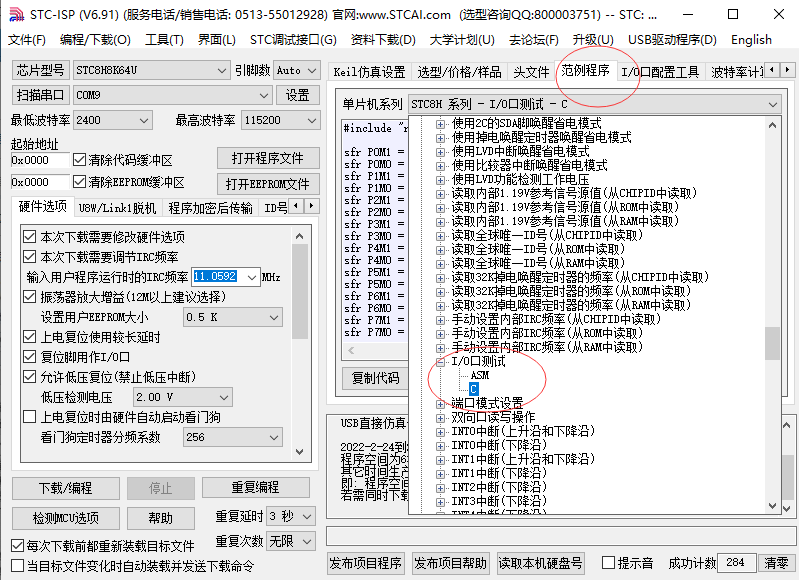Switch to the I/O口配置工具 tab
The height and width of the screenshot is (580, 799).
pyautogui.click(x=660, y=72)
